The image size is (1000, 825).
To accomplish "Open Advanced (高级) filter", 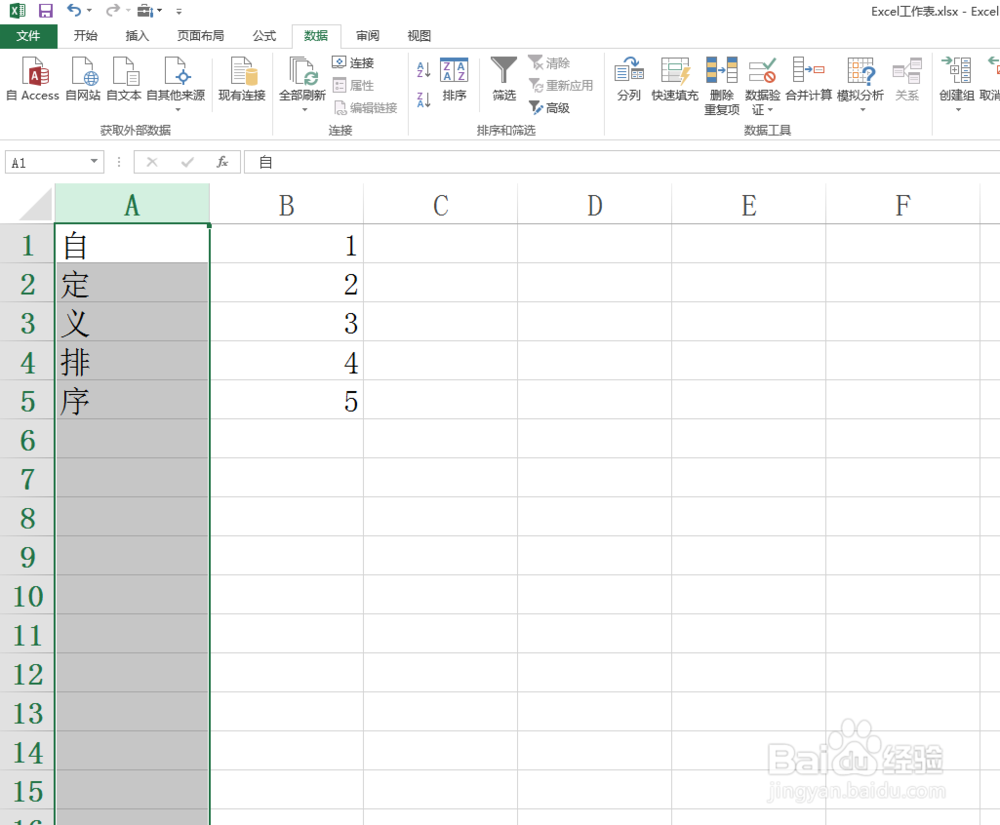I will [x=549, y=108].
